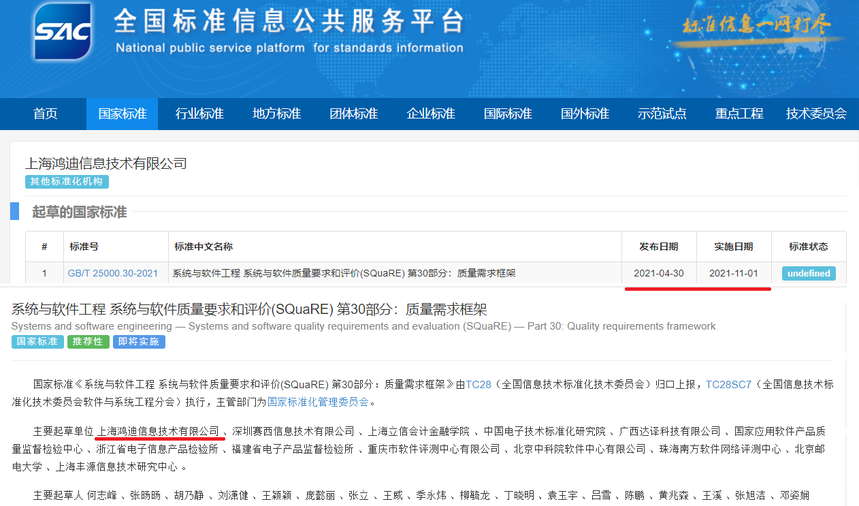Open the 首页 home tab
Viewport: 859px width, 506px height.
[45, 114]
